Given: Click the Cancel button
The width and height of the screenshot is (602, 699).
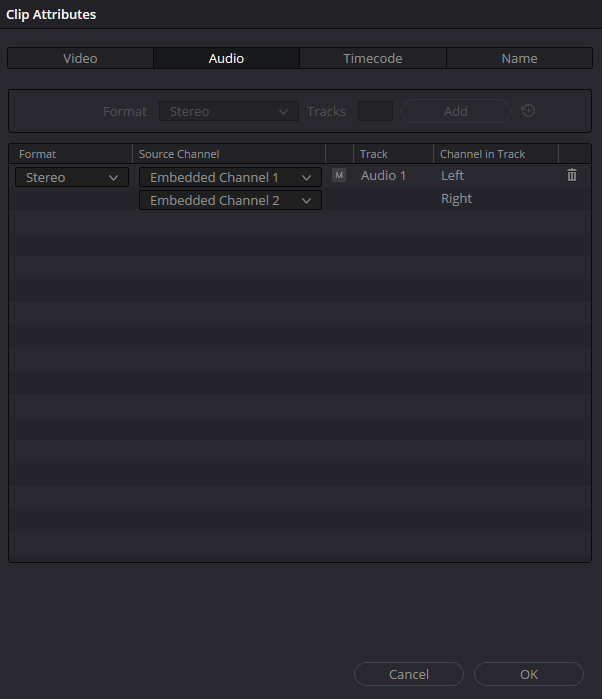Looking at the screenshot, I should coord(409,674).
